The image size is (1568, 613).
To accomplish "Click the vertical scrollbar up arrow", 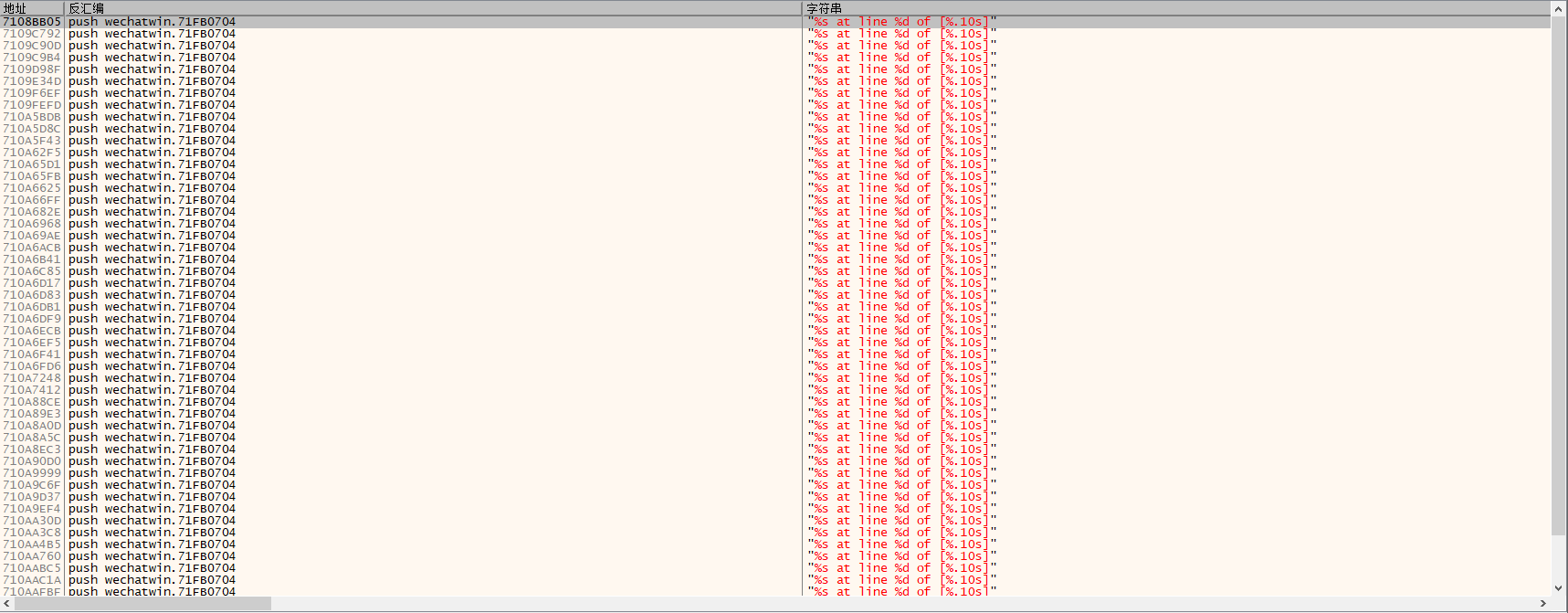I will coord(1559,8).
